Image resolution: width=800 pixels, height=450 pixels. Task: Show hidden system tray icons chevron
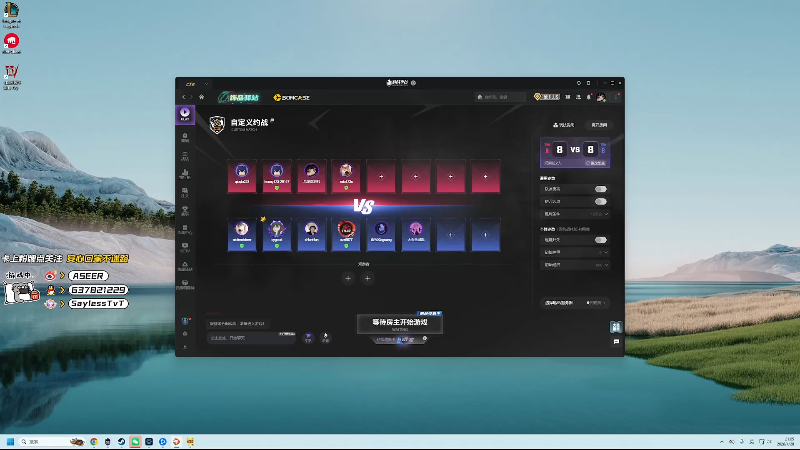[721, 442]
